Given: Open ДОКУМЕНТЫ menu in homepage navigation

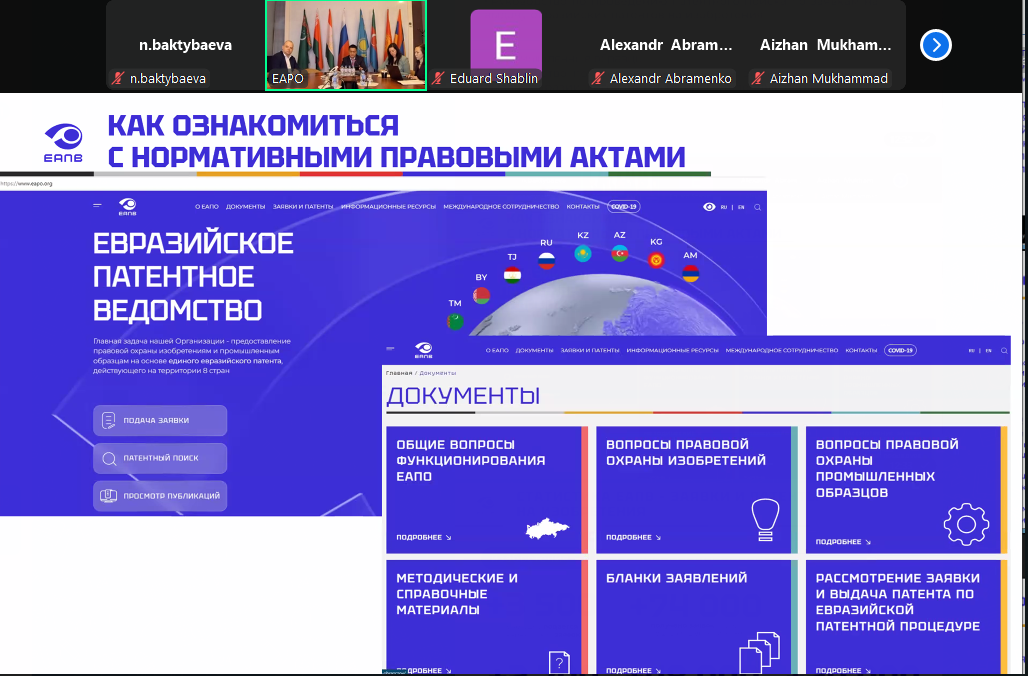Looking at the screenshot, I should pos(245,207).
